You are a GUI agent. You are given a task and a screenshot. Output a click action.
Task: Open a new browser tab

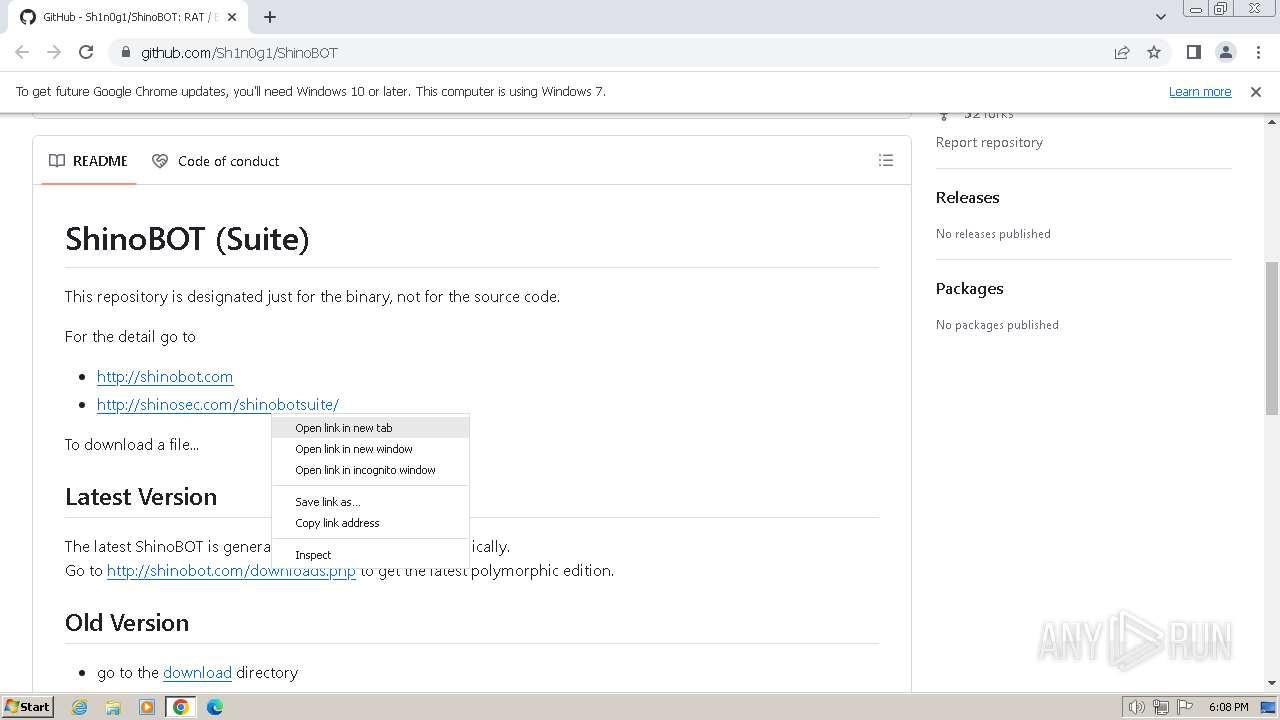pos(270,17)
